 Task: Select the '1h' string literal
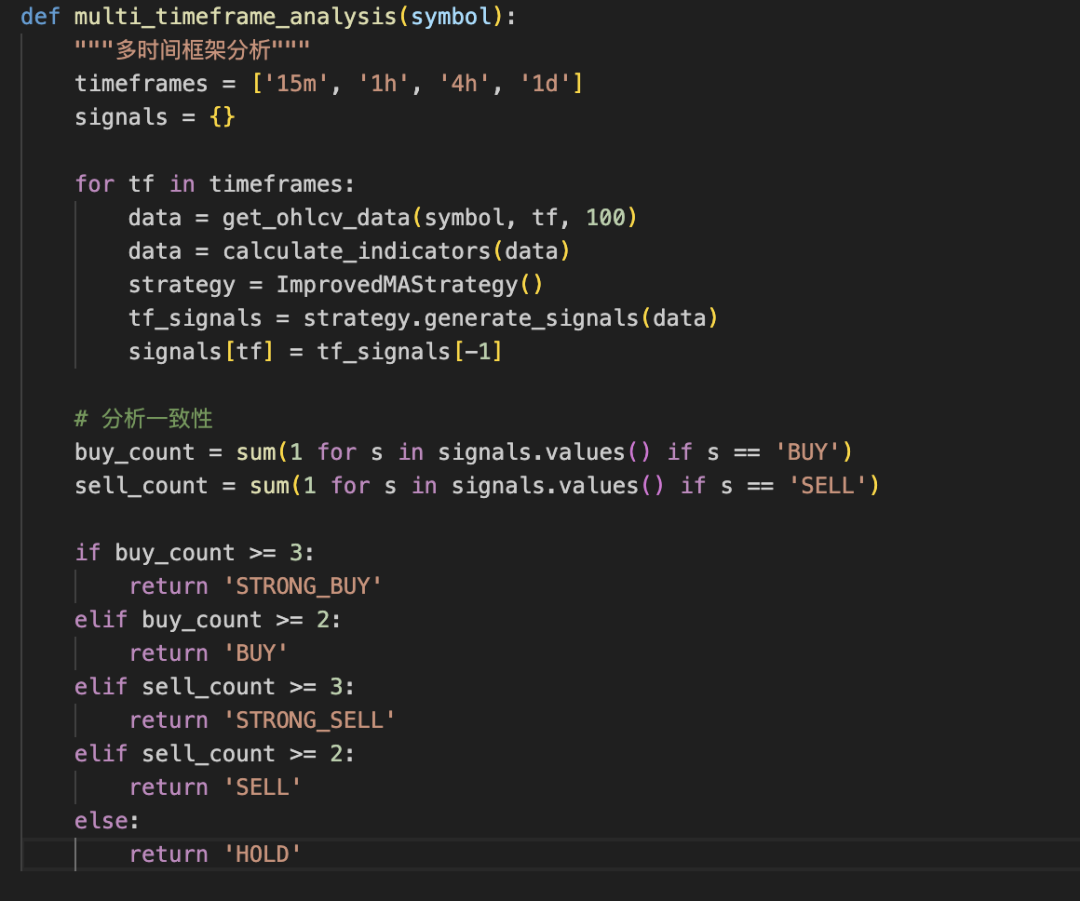[x=384, y=83]
